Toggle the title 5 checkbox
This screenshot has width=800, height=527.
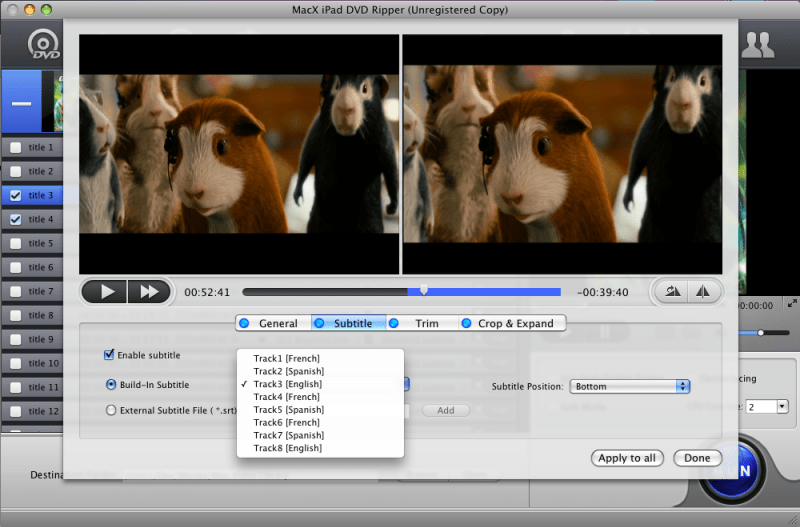point(16,243)
